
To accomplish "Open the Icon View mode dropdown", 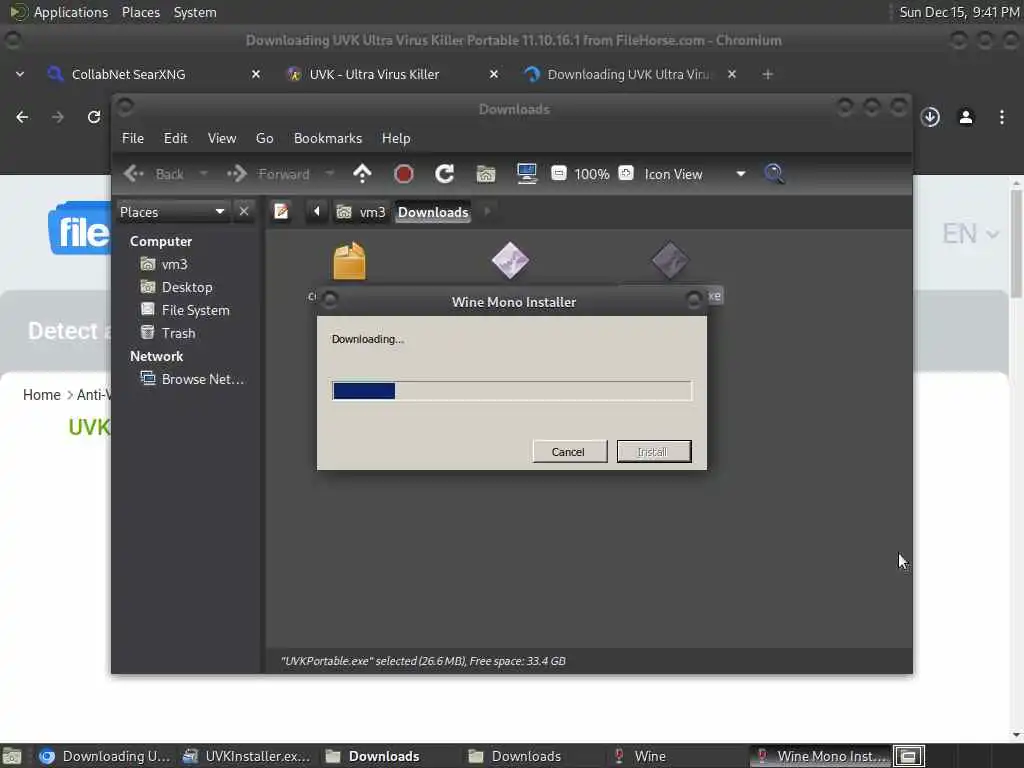I will [695, 174].
